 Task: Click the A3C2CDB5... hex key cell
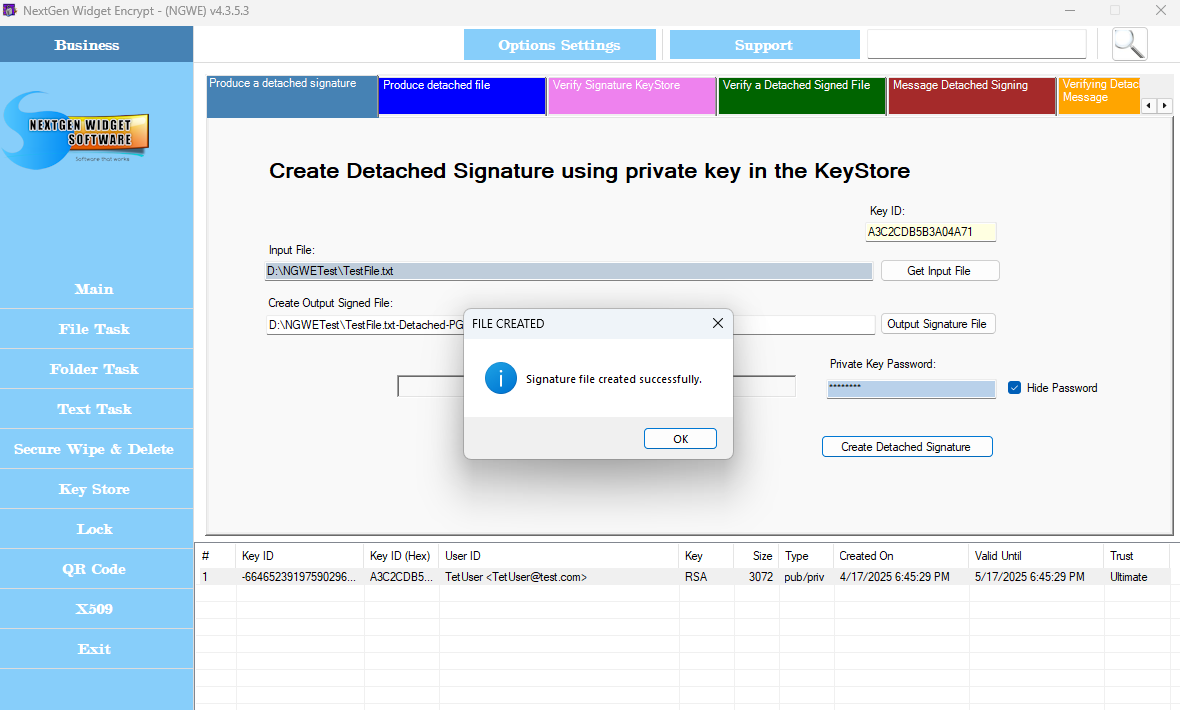tap(401, 577)
